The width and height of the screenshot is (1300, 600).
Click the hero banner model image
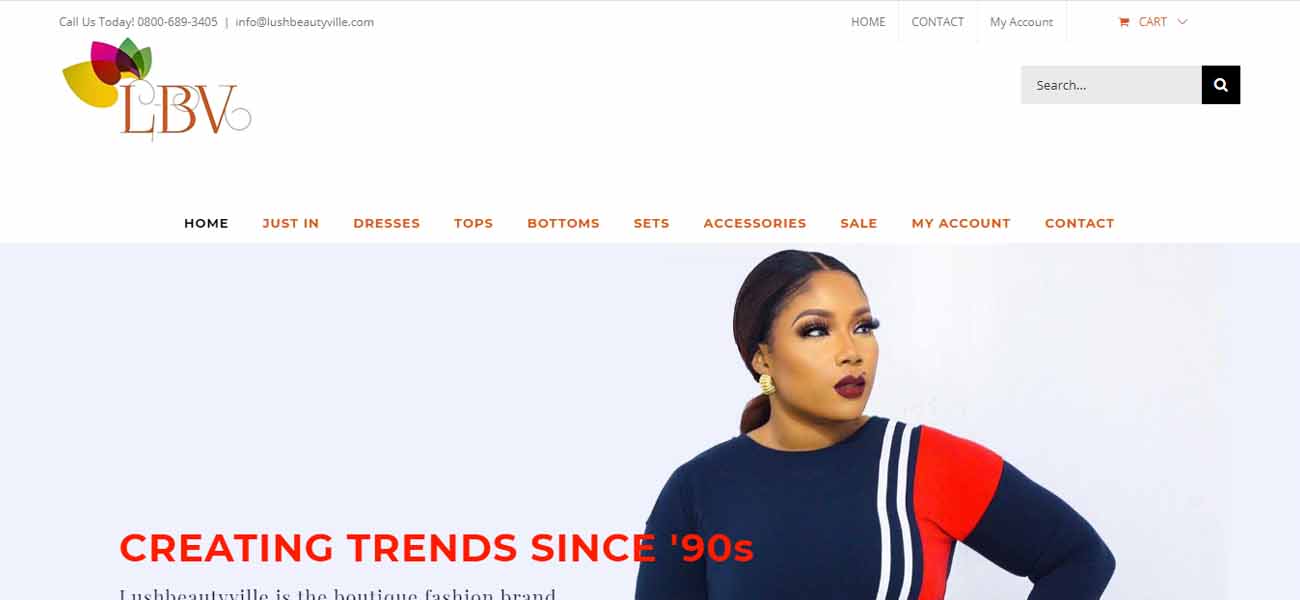coord(875,422)
